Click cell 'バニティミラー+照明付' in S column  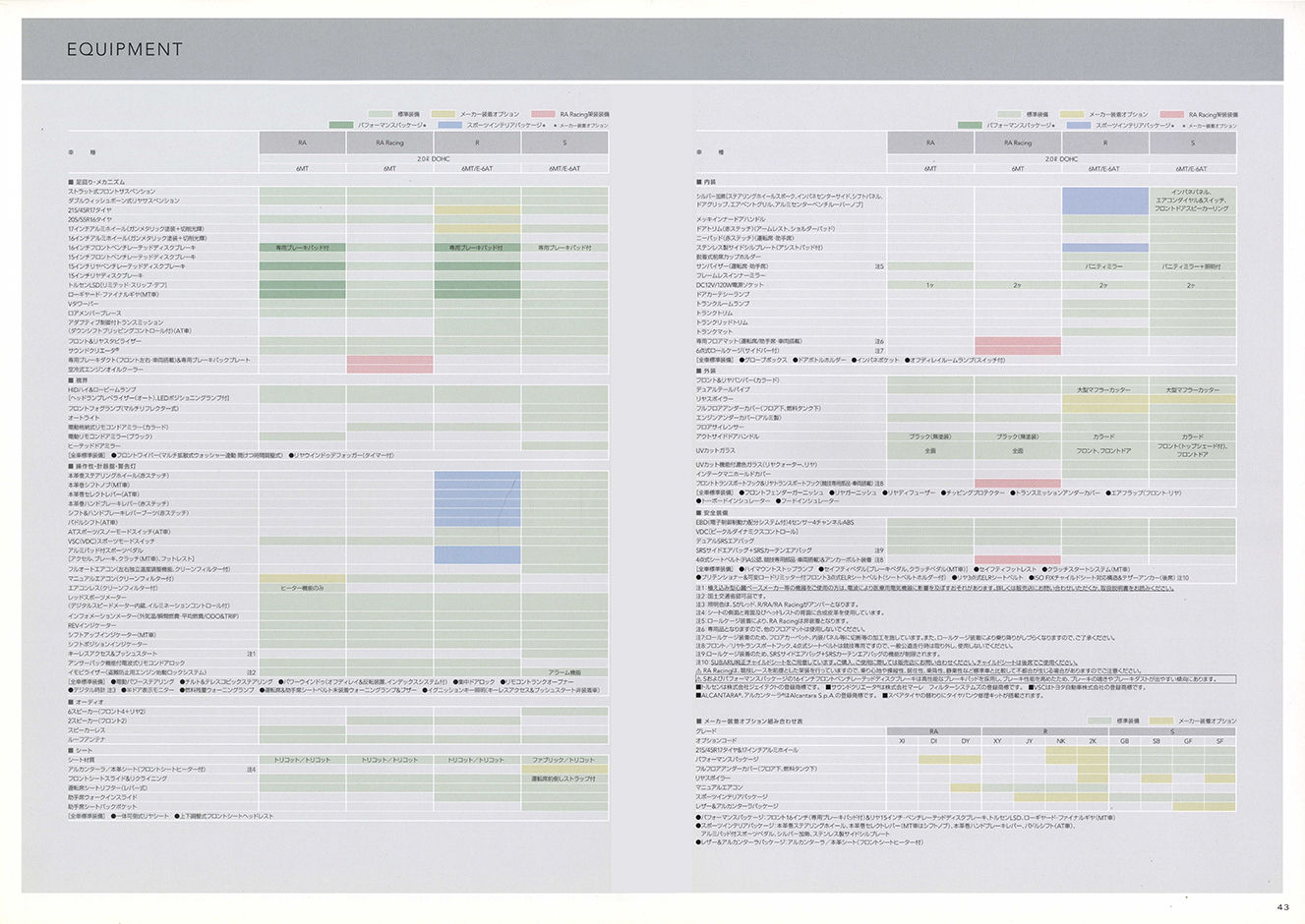pyautogui.click(x=1193, y=266)
